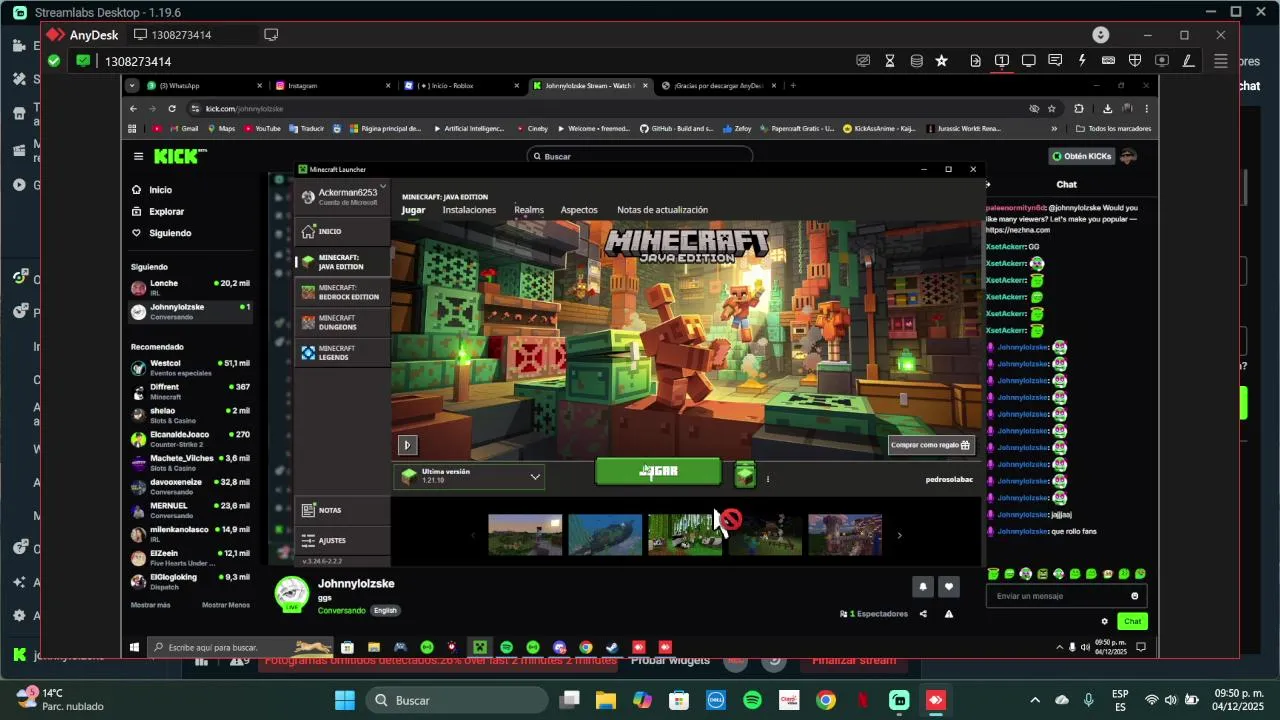Open the panda screenshot thumbnail
1280x720 pixels.
click(685, 535)
